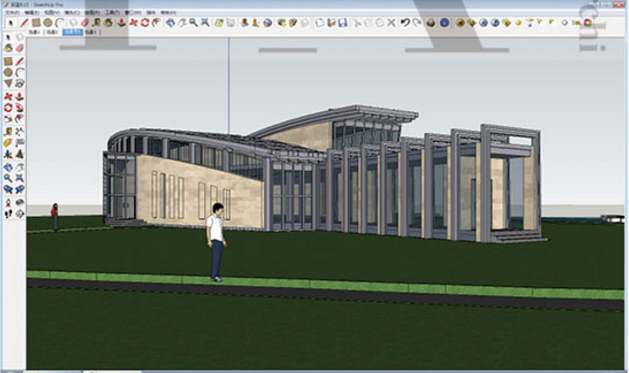Viewport: 629px width, 373px height.
Task: Click the Save floppy disk icon
Action: (x=342, y=22)
